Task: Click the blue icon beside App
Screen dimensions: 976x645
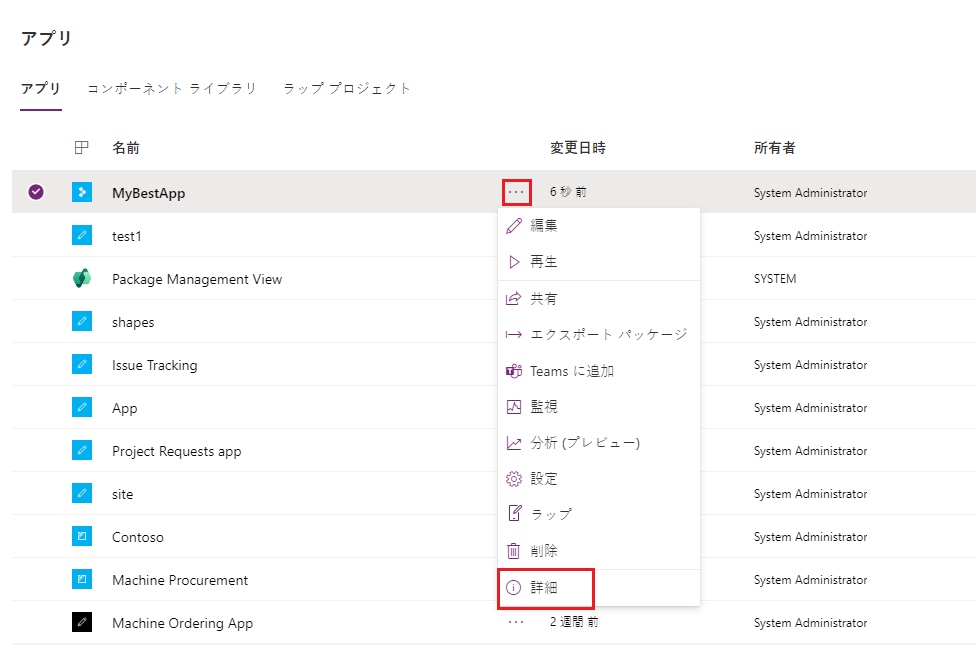Action: 82,407
